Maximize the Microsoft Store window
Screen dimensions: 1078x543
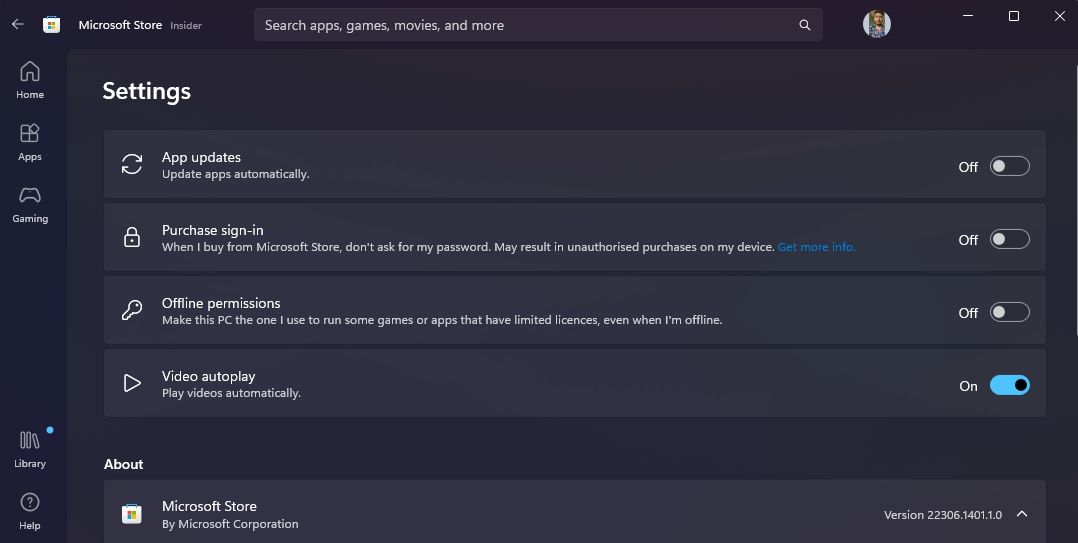tap(1014, 16)
